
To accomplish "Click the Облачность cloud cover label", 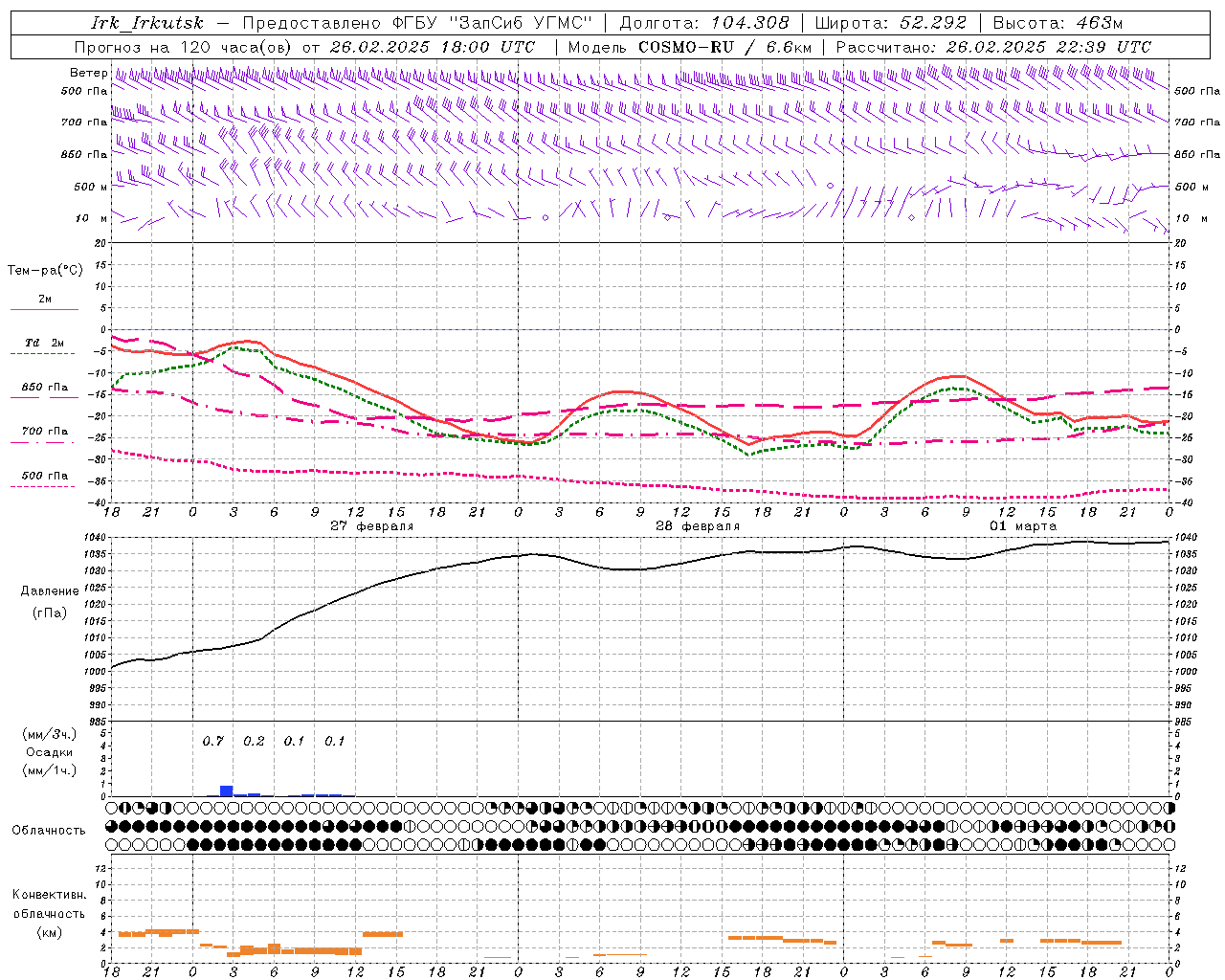I will 49,831.
